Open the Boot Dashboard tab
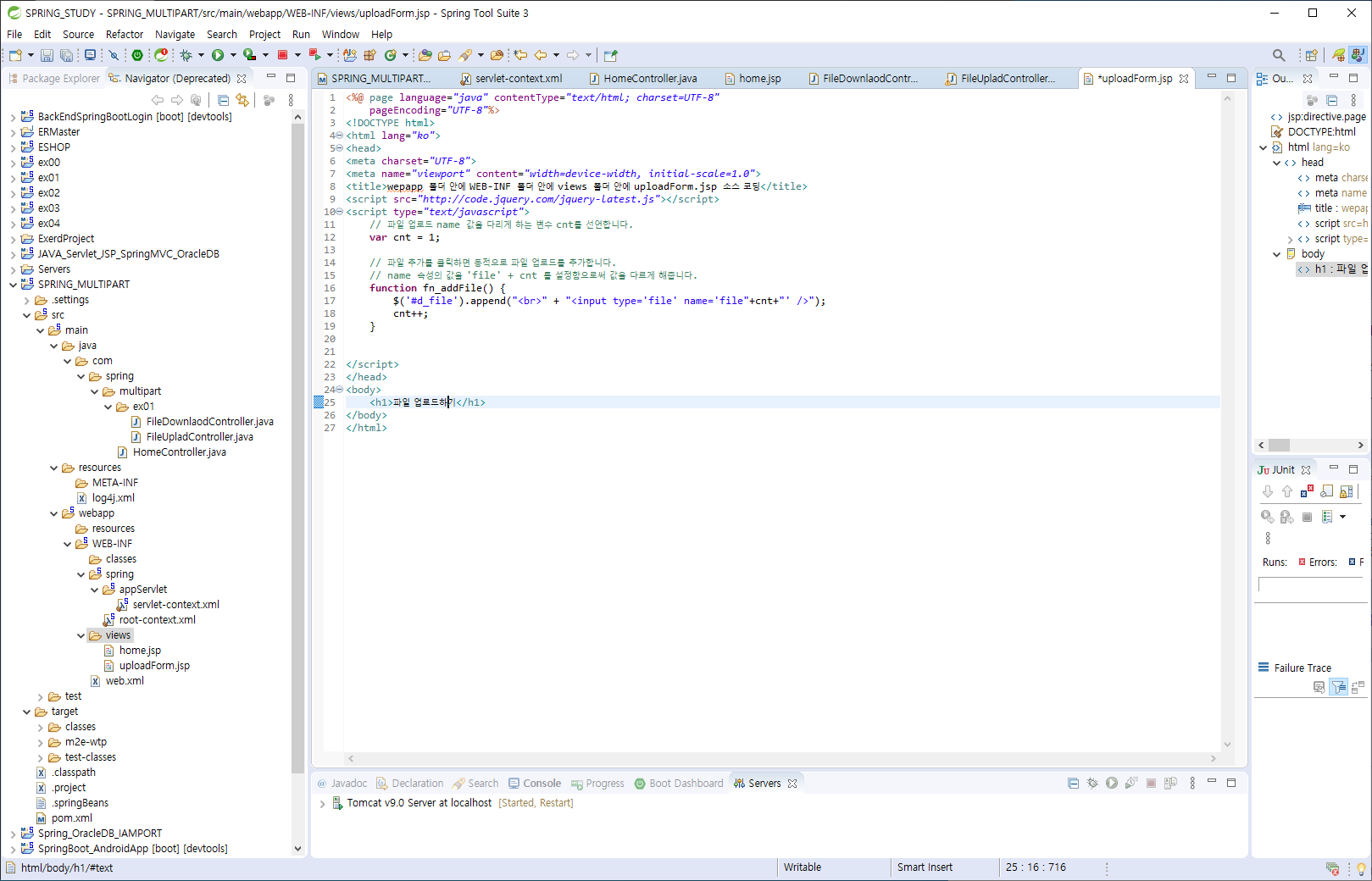Image resolution: width=1372 pixels, height=881 pixels. [679, 783]
